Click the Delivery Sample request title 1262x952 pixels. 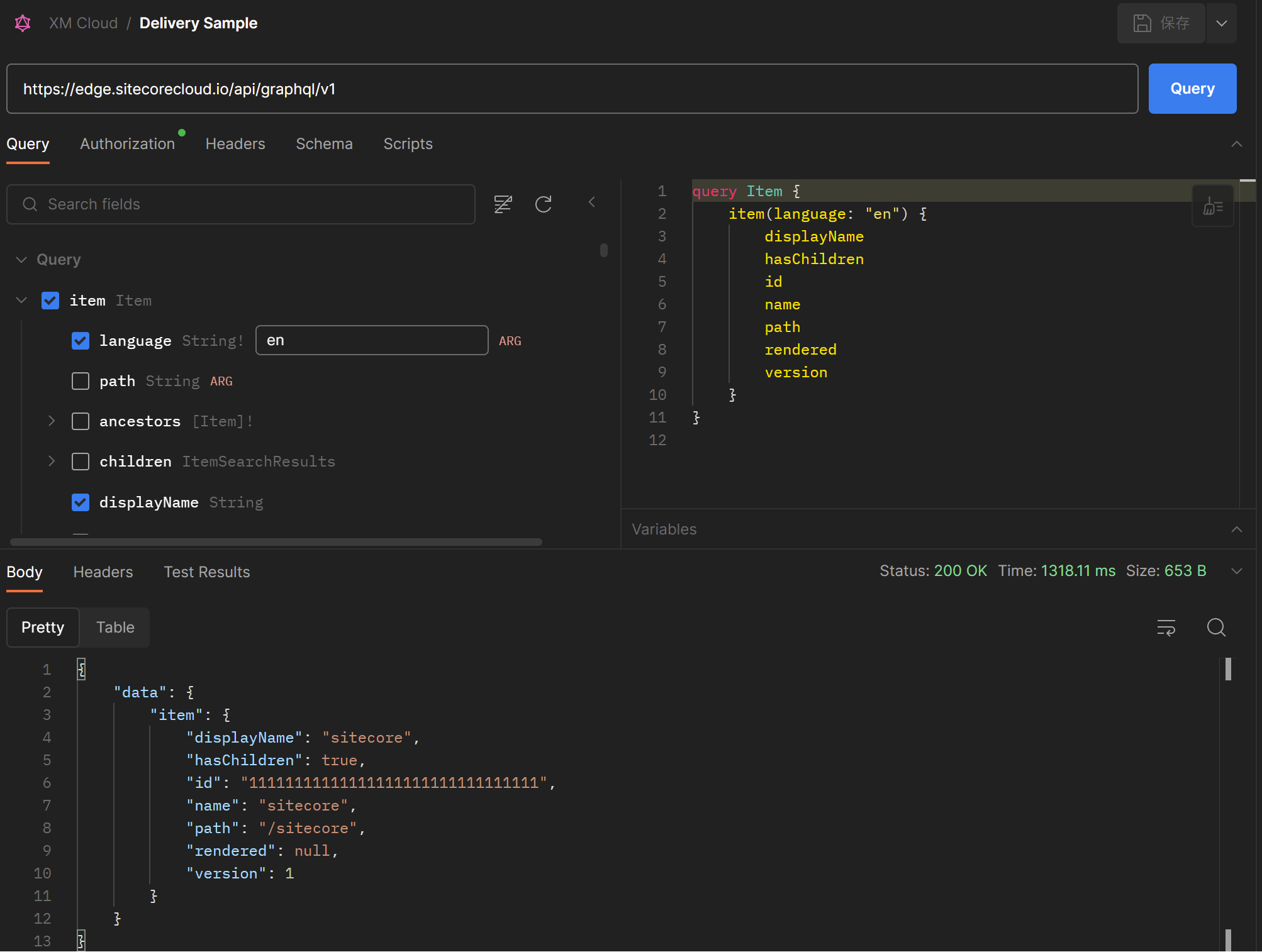click(198, 23)
